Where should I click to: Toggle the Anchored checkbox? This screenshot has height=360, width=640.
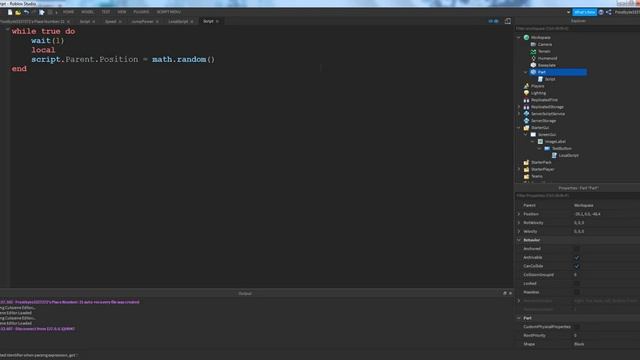pos(577,249)
